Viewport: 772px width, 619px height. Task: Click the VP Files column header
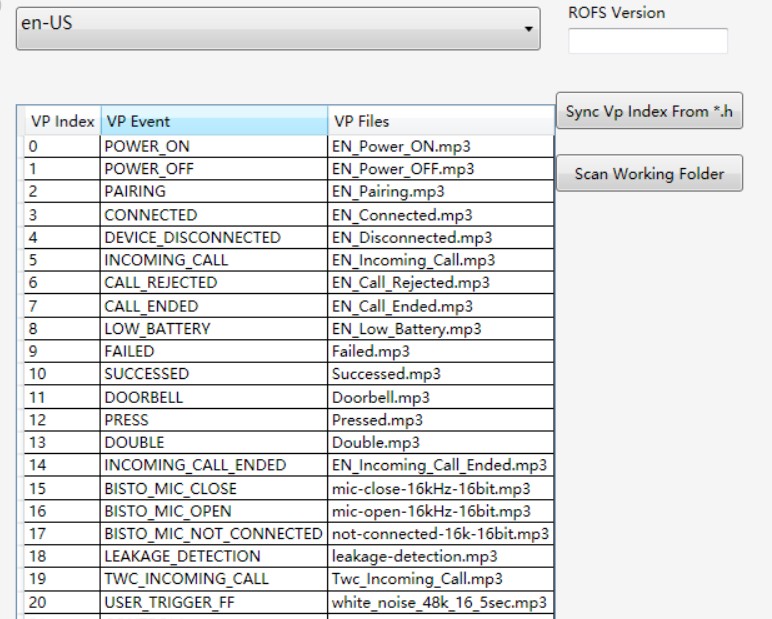[x=440, y=122]
